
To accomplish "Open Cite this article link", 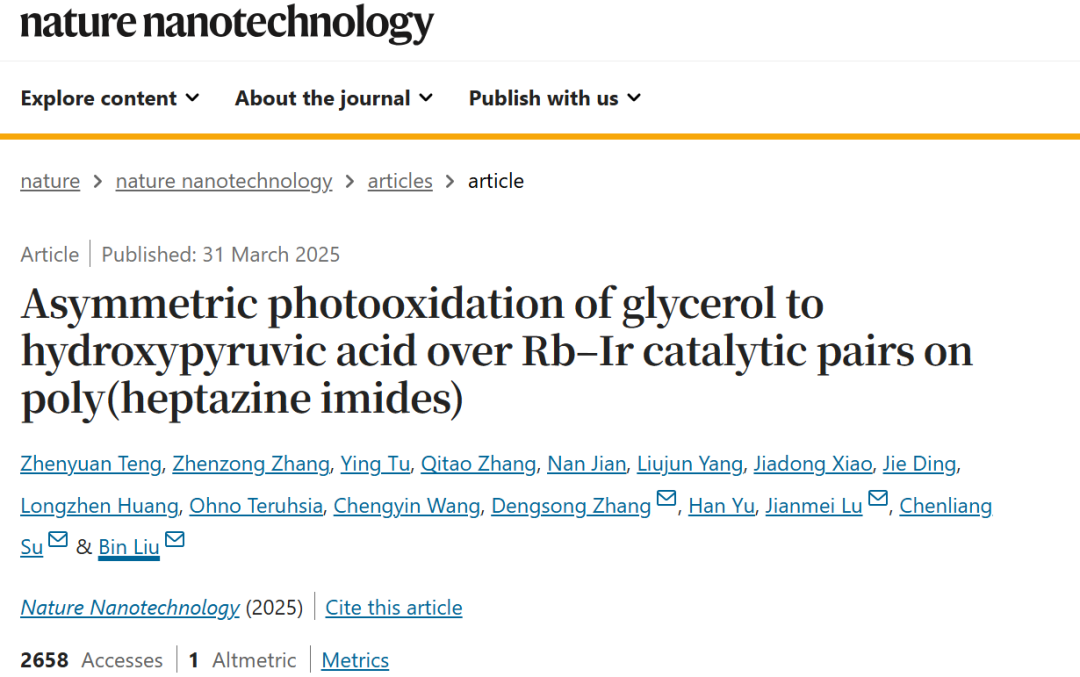I will tap(394, 607).
